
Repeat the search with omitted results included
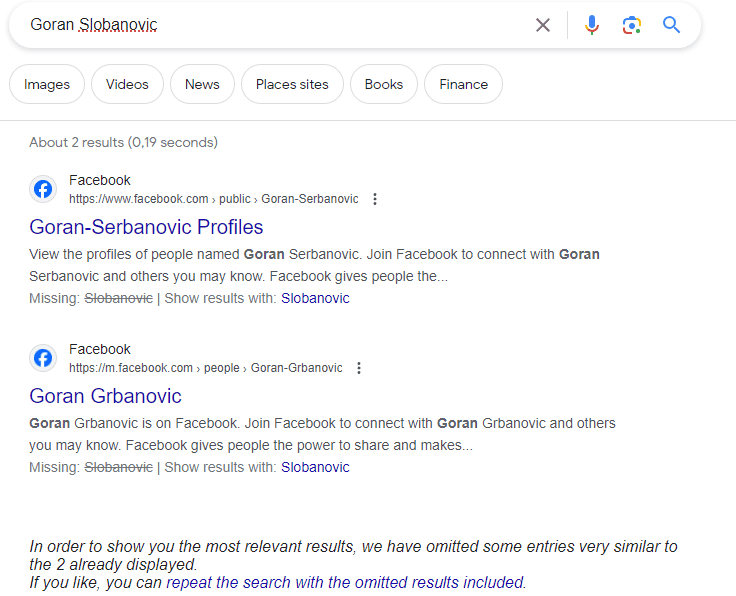coord(346,582)
